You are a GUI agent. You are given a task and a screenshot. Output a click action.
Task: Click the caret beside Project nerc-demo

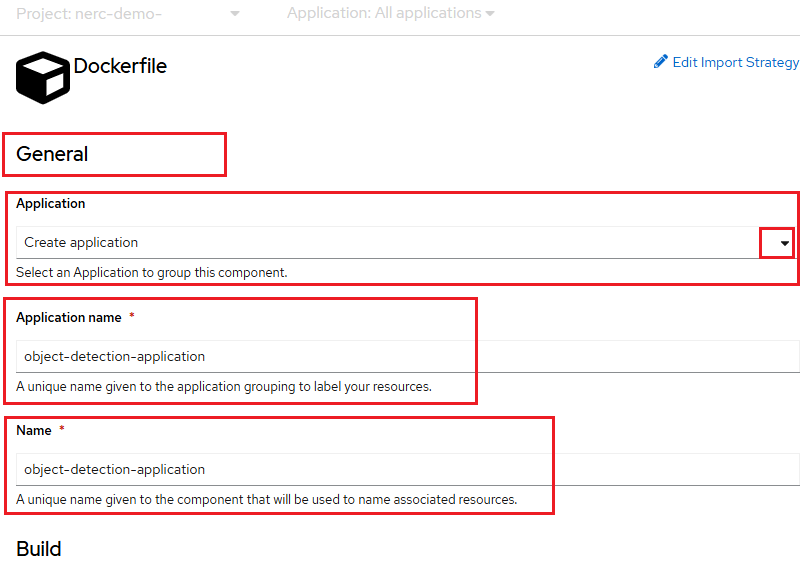tap(234, 14)
